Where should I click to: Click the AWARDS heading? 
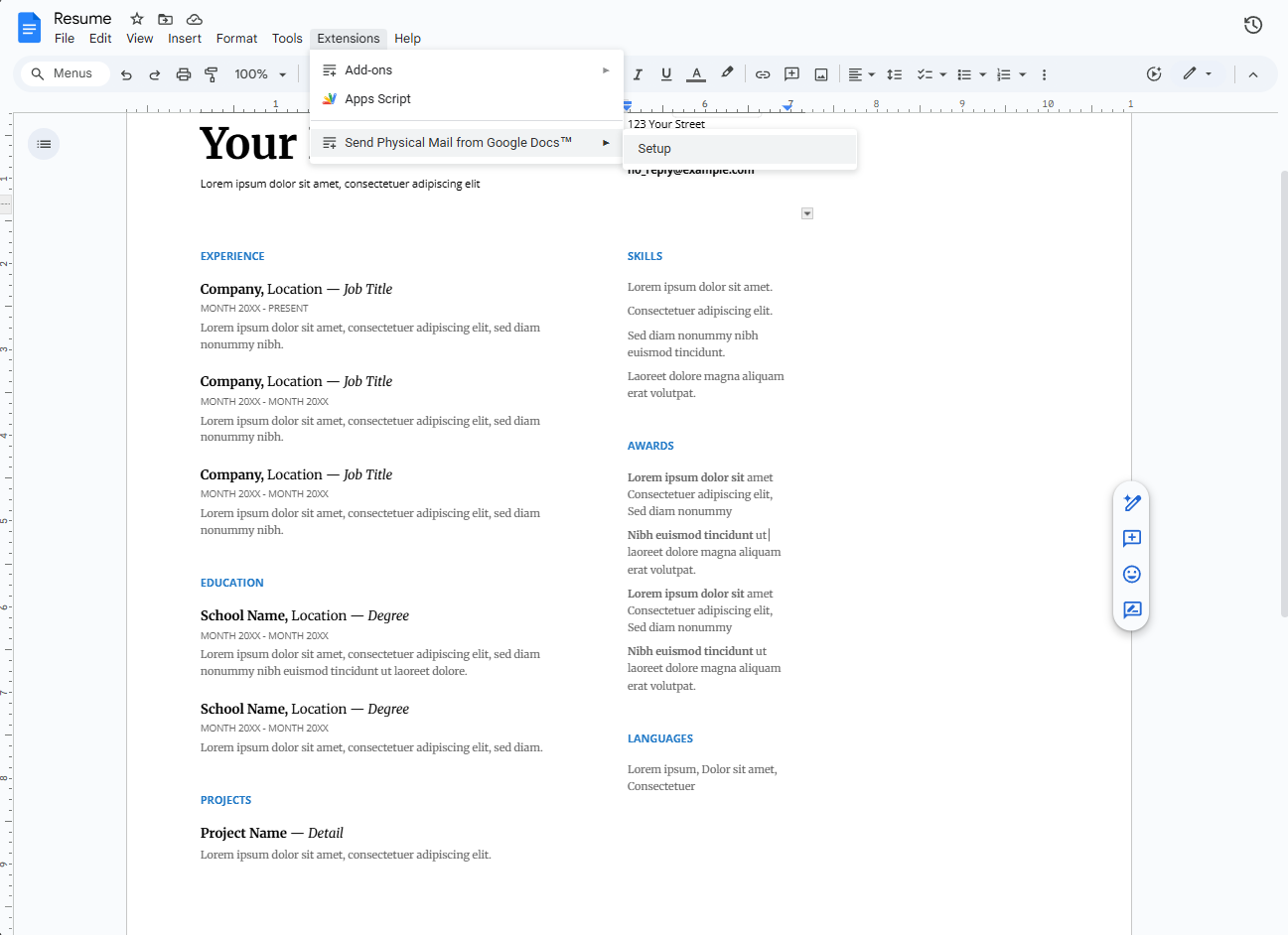click(x=650, y=446)
